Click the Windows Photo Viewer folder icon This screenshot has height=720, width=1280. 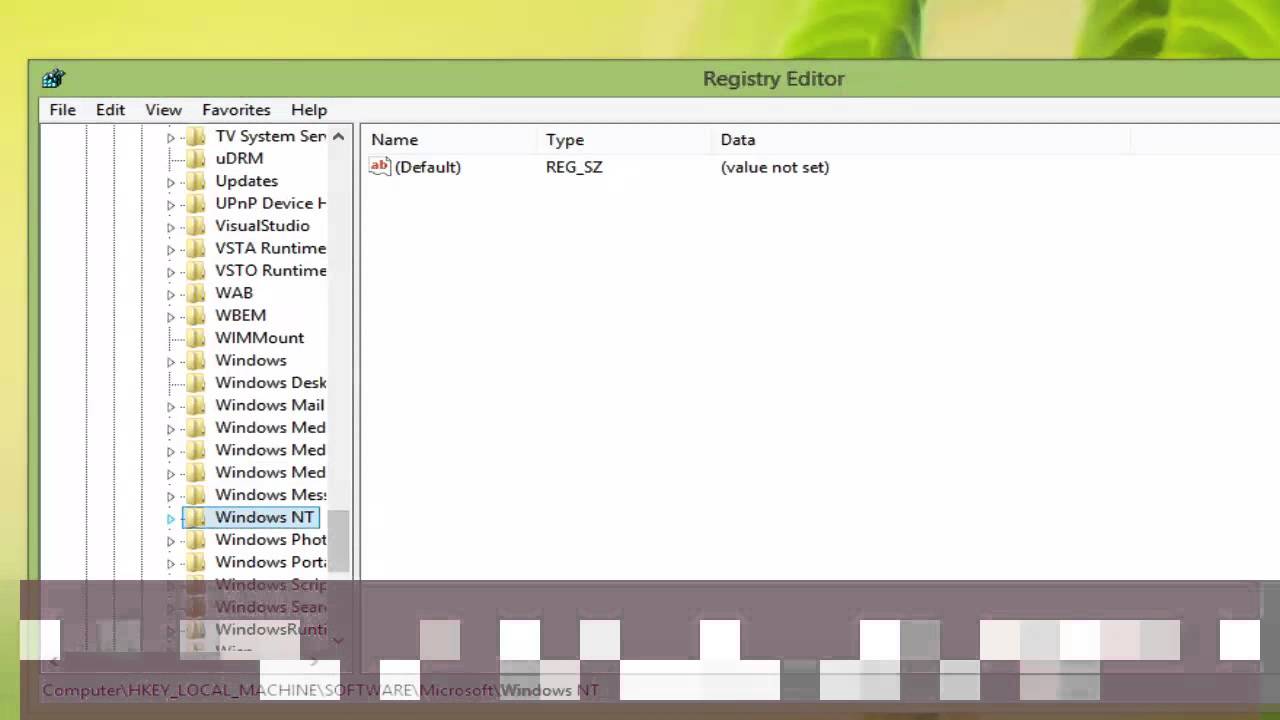pyautogui.click(x=196, y=540)
